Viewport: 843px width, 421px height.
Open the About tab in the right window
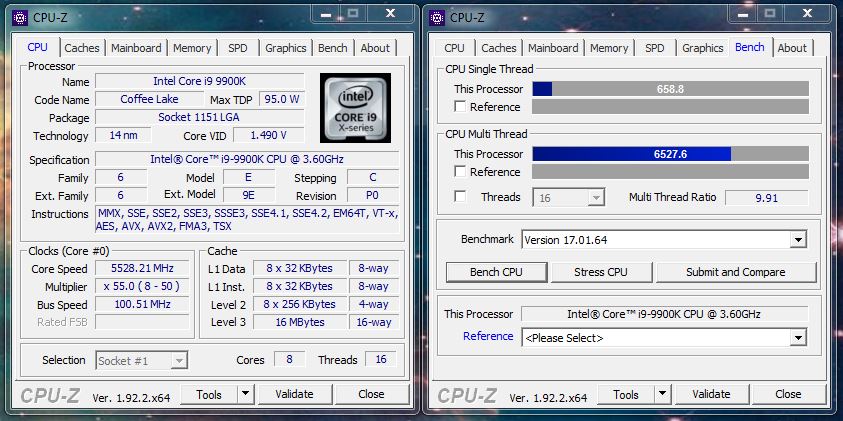792,48
